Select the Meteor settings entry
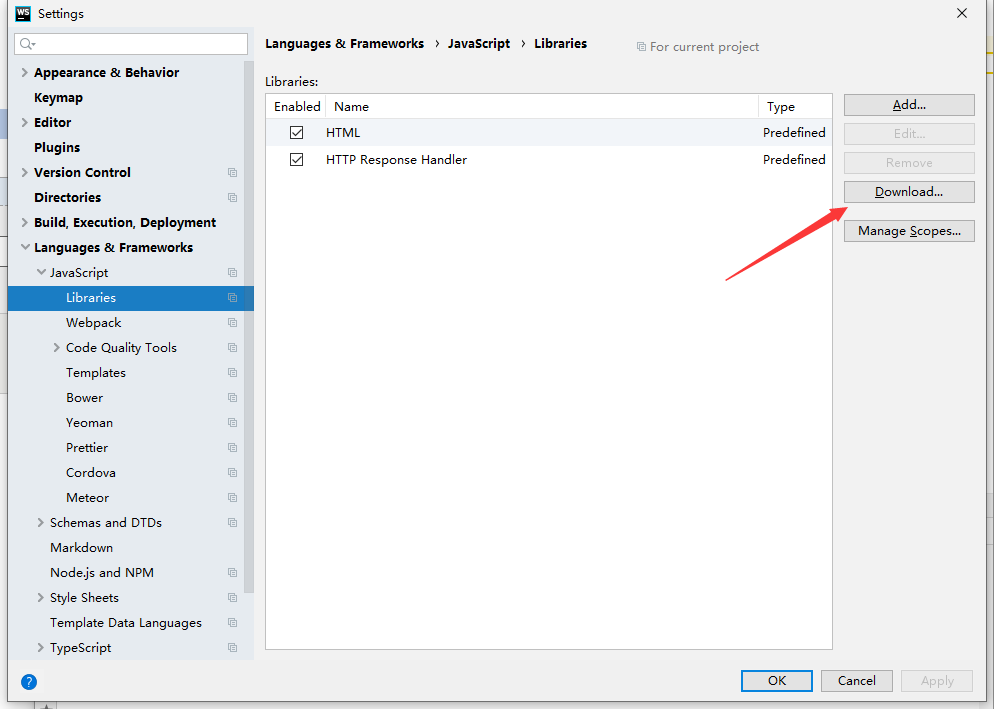 (87, 498)
